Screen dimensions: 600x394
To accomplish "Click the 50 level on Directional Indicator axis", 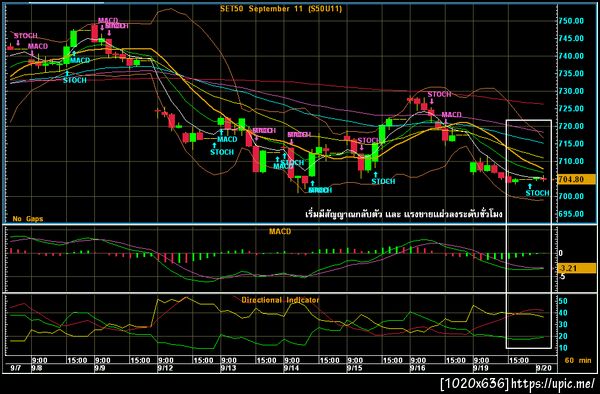I will coord(563,301).
